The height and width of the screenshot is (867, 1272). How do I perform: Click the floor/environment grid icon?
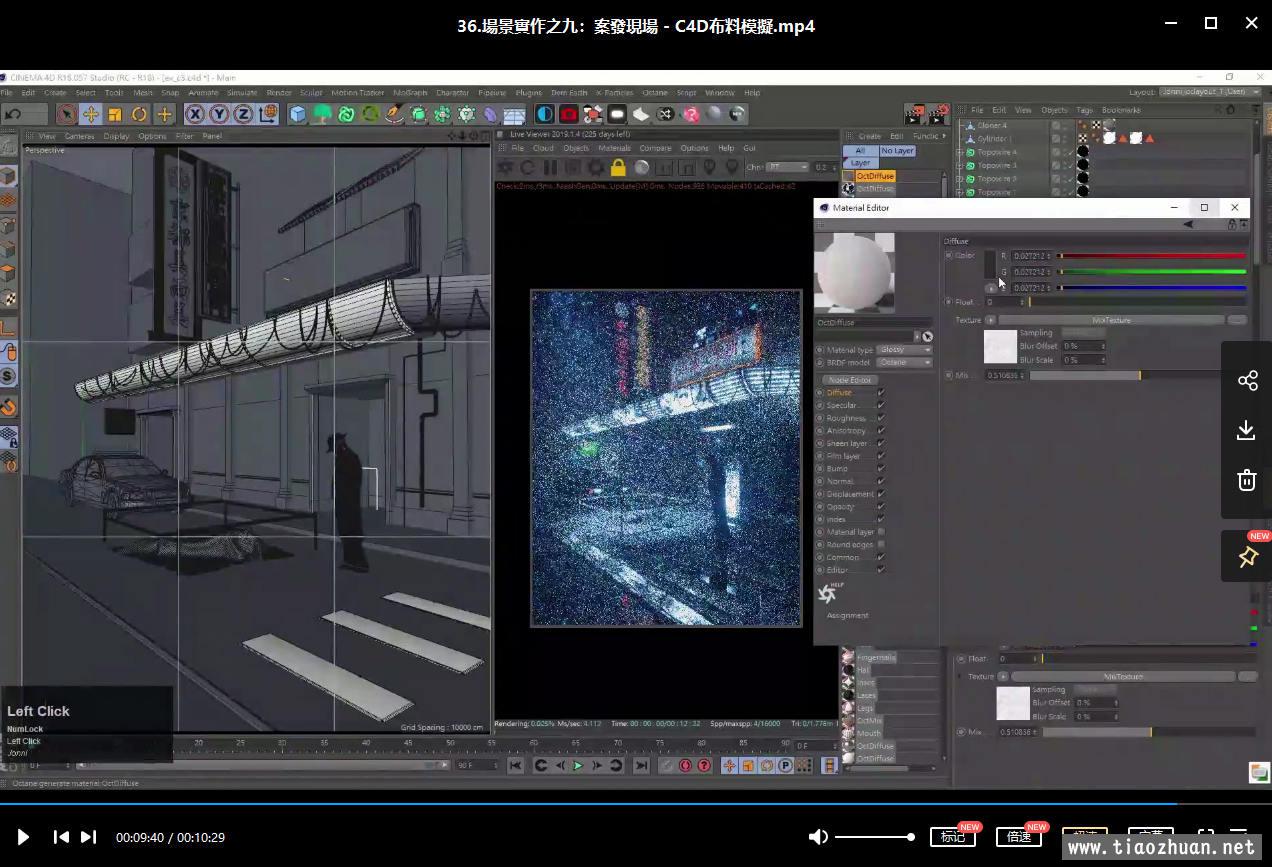click(x=514, y=114)
